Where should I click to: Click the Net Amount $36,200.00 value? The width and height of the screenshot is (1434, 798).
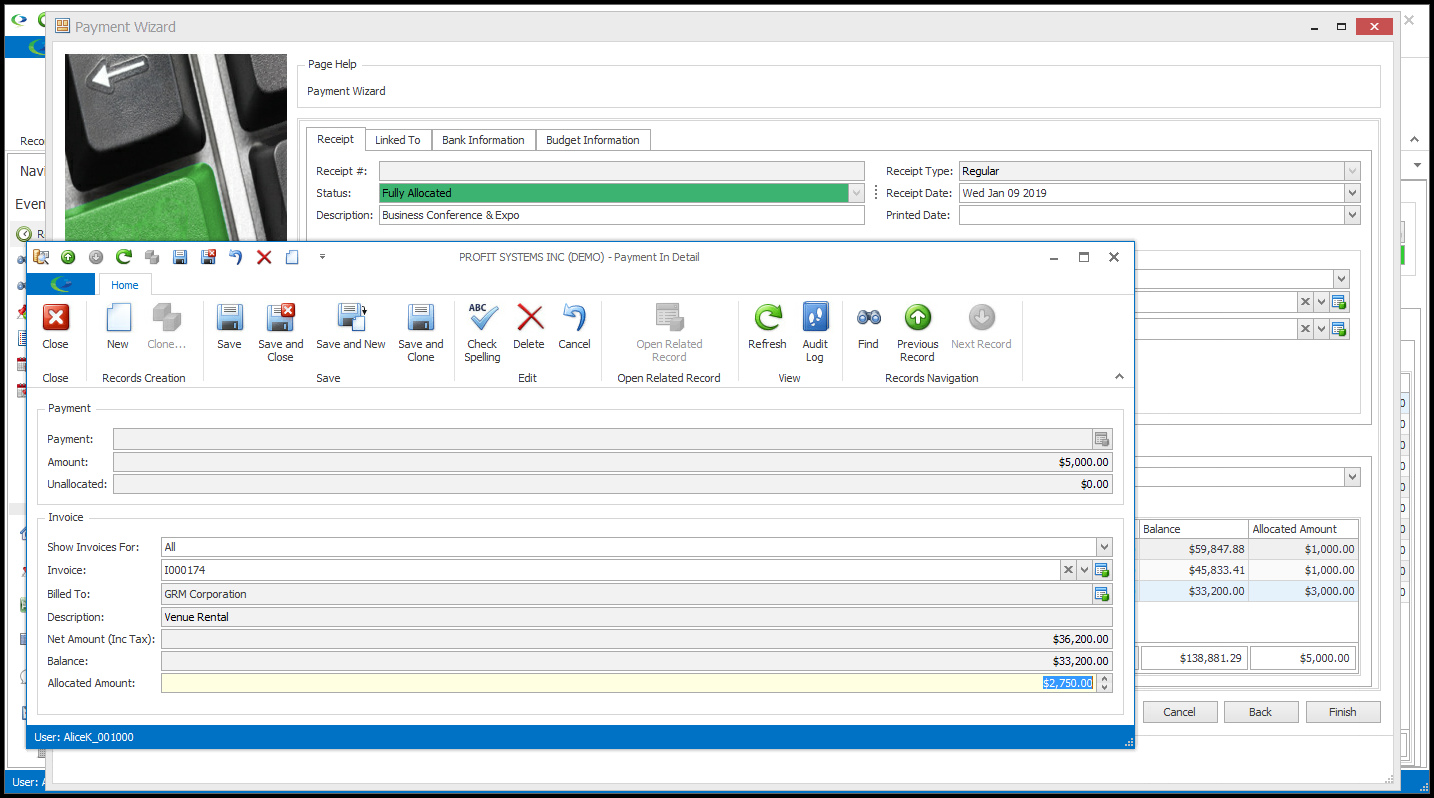point(1080,639)
